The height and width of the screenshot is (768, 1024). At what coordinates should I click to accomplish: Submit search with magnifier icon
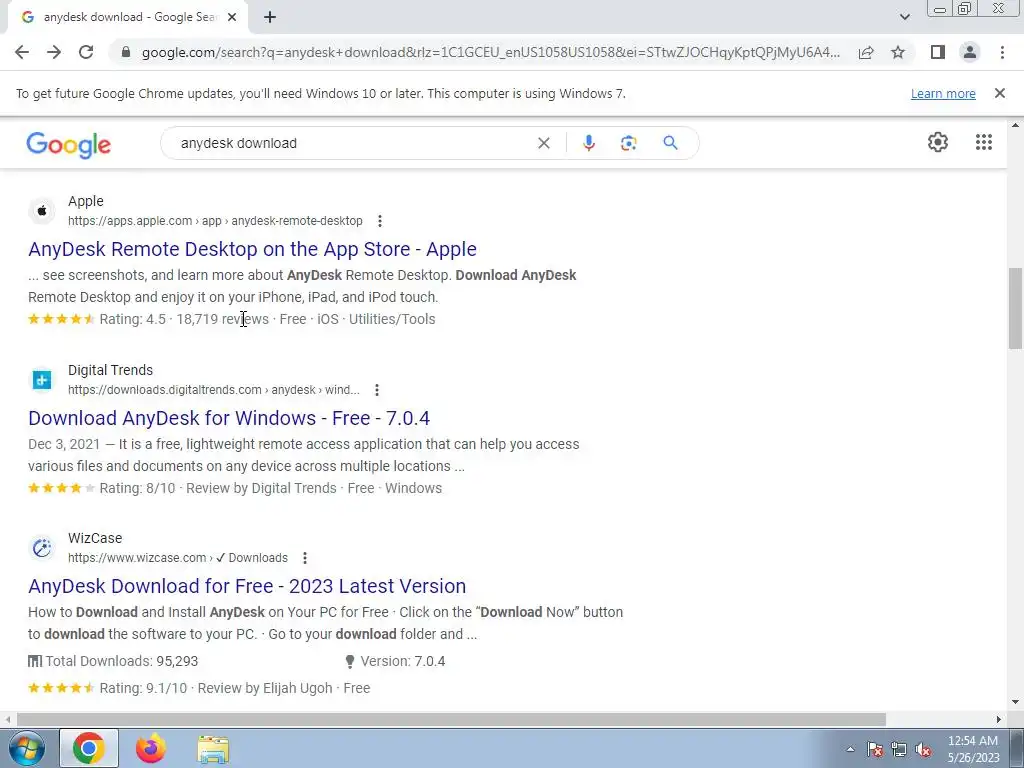[x=671, y=143]
